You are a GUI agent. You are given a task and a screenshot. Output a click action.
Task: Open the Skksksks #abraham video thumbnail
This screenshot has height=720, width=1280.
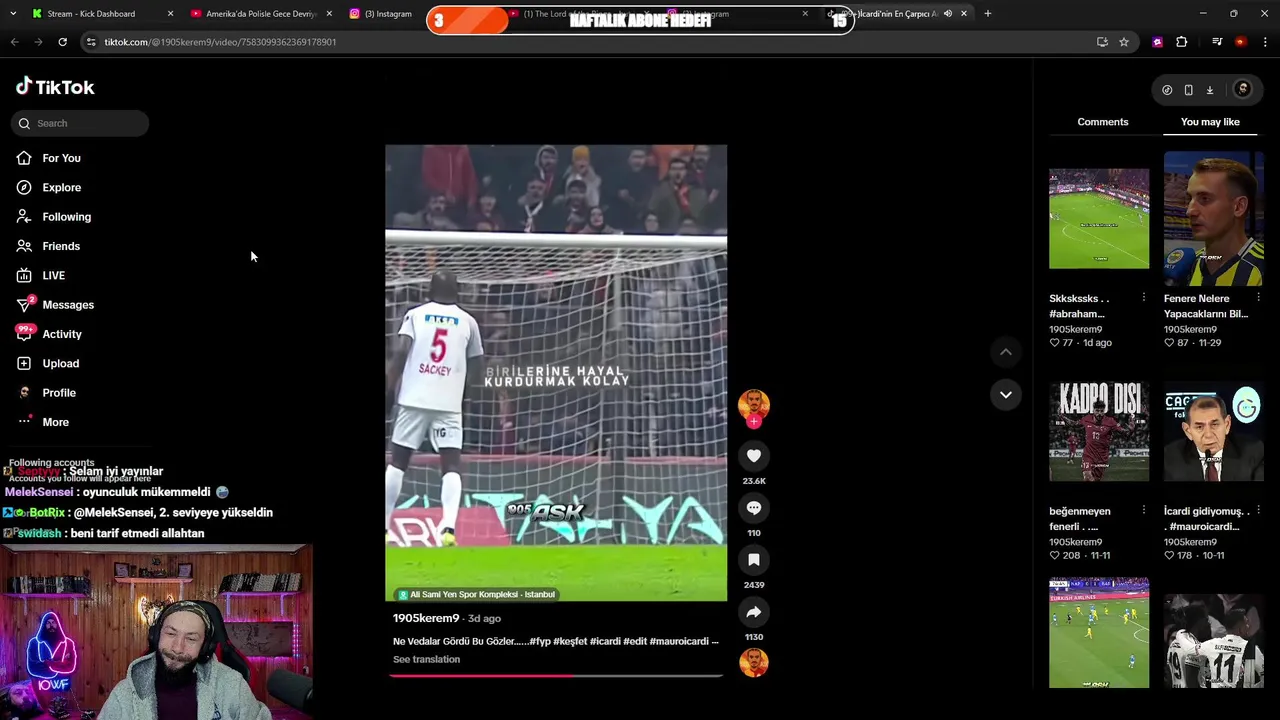(x=1099, y=218)
